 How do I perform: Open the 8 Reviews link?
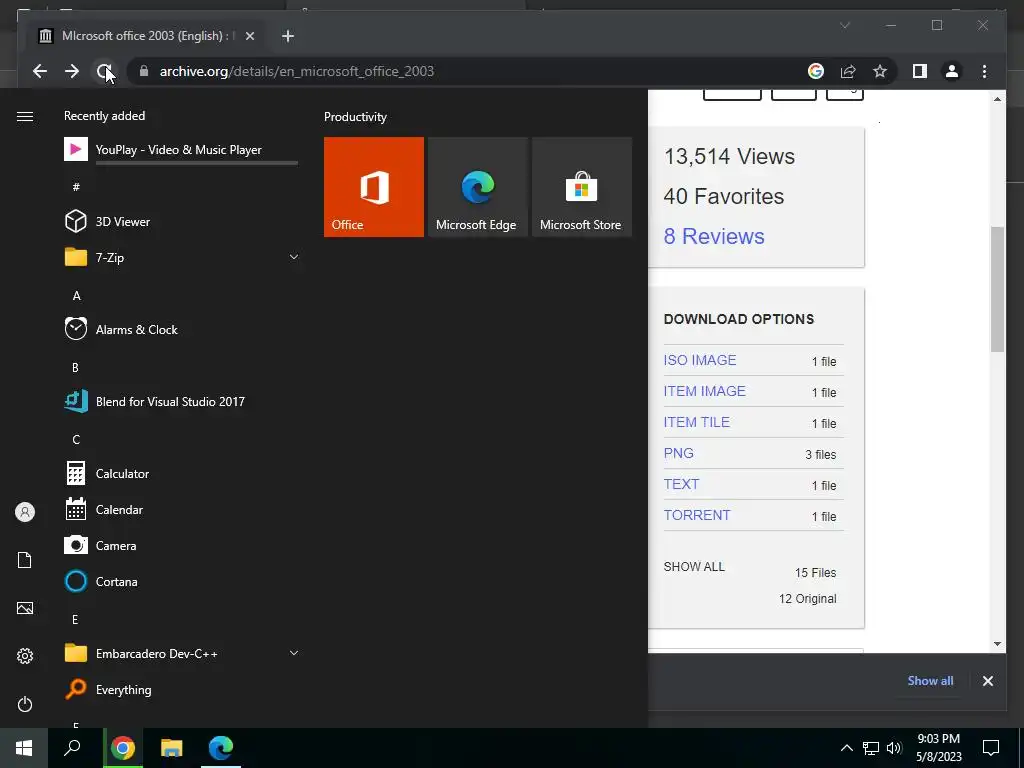pyautogui.click(x=714, y=236)
